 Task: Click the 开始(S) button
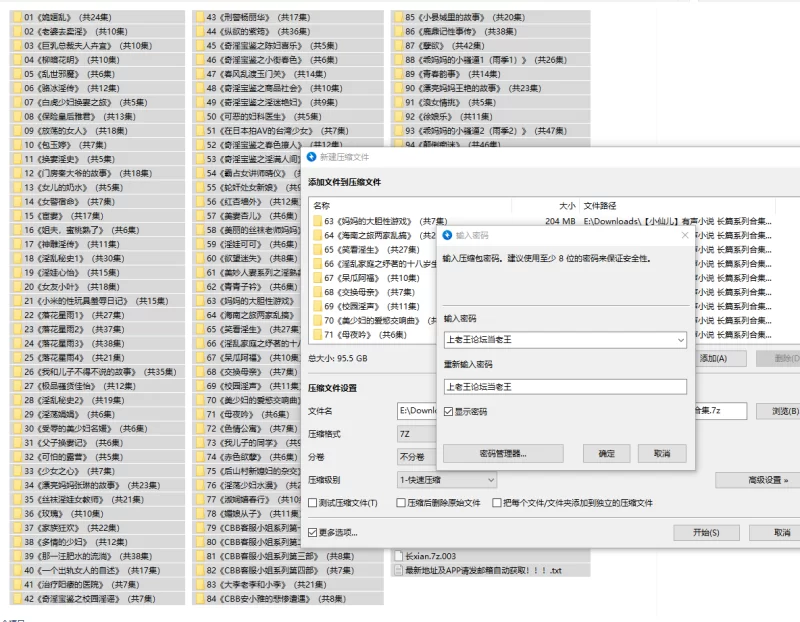pos(706,532)
